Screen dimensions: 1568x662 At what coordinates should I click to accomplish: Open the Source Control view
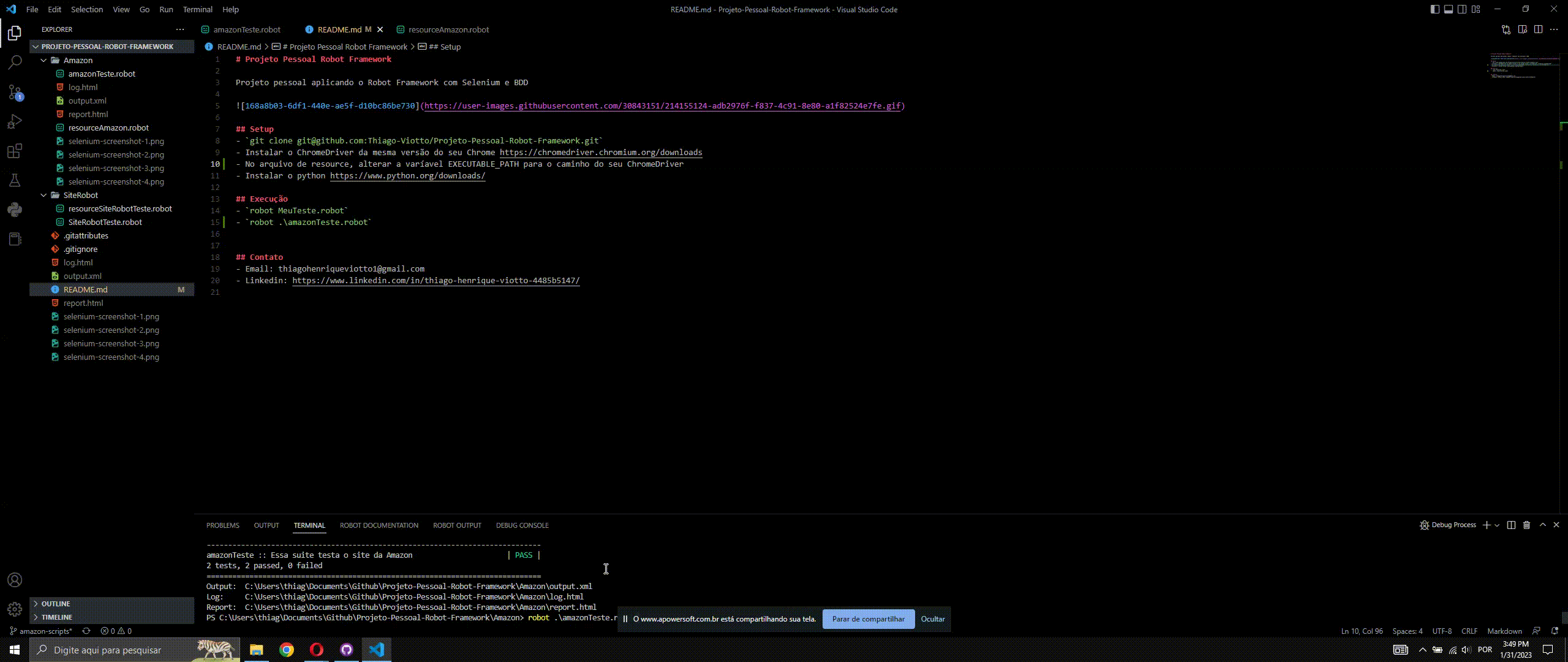pyautogui.click(x=15, y=92)
